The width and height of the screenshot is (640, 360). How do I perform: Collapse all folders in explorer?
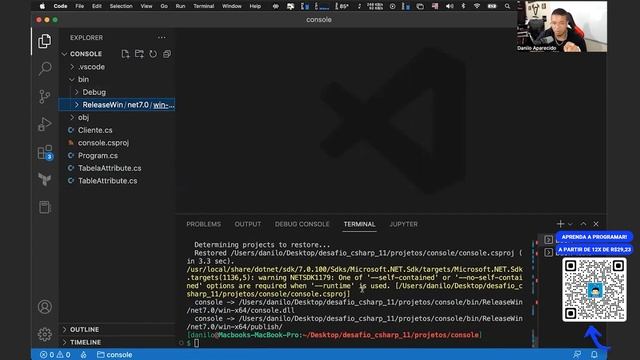(167, 54)
